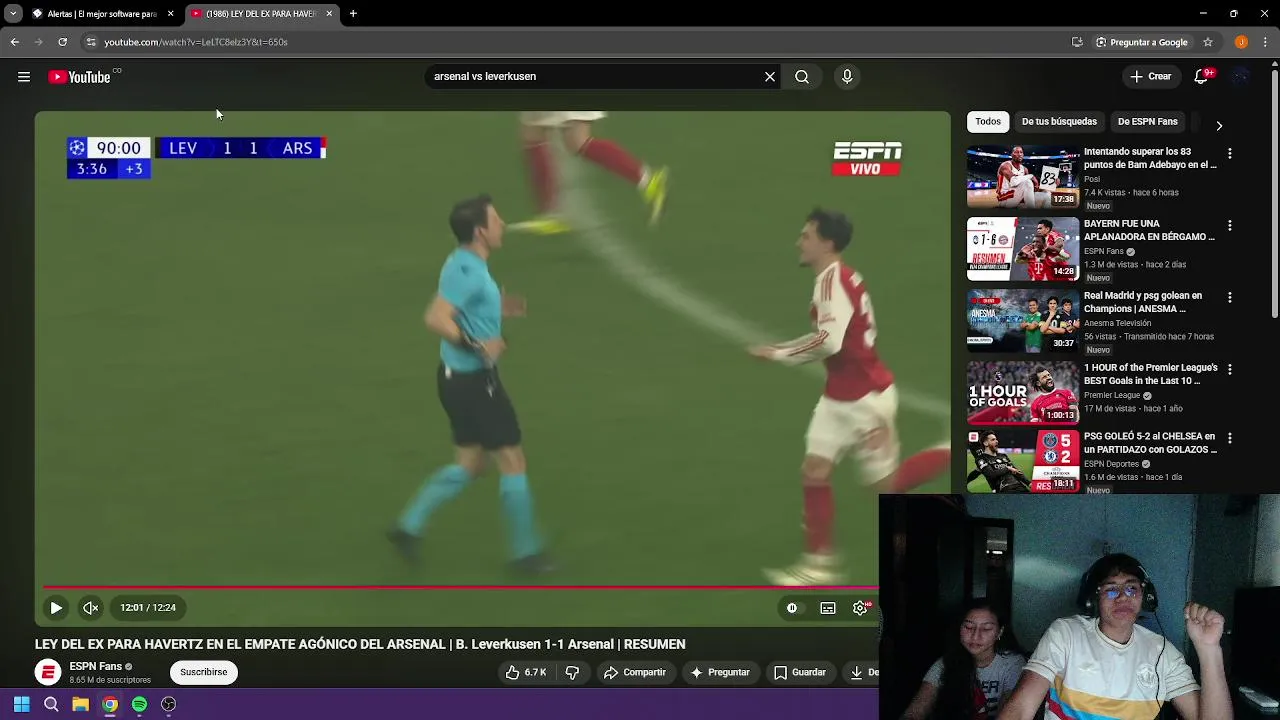Click the Crear button
The image size is (1280, 720).
(x=1150, y=76)
